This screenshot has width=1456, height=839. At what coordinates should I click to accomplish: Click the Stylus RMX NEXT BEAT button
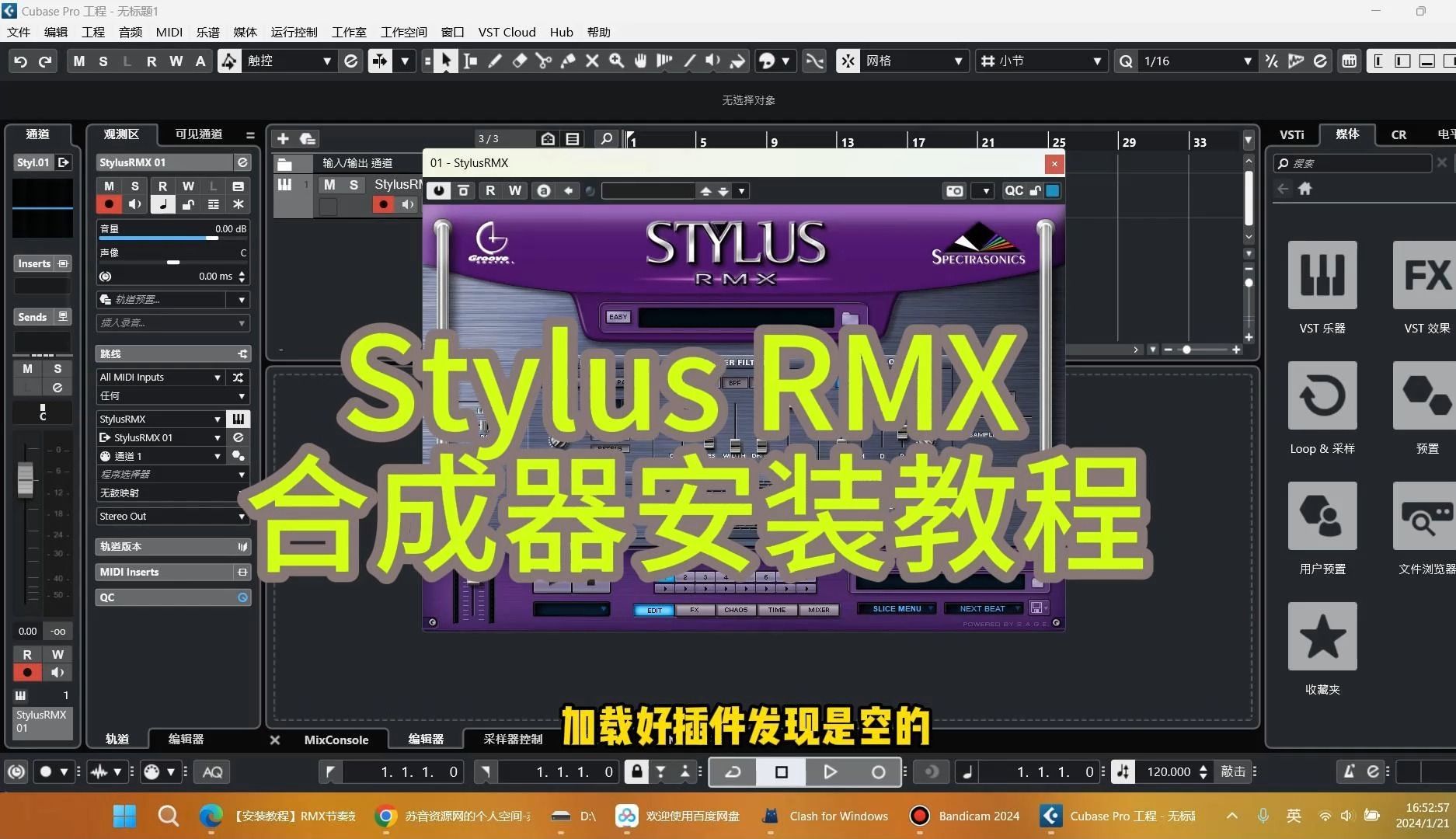pyautogui.click(x=982, y=608)
